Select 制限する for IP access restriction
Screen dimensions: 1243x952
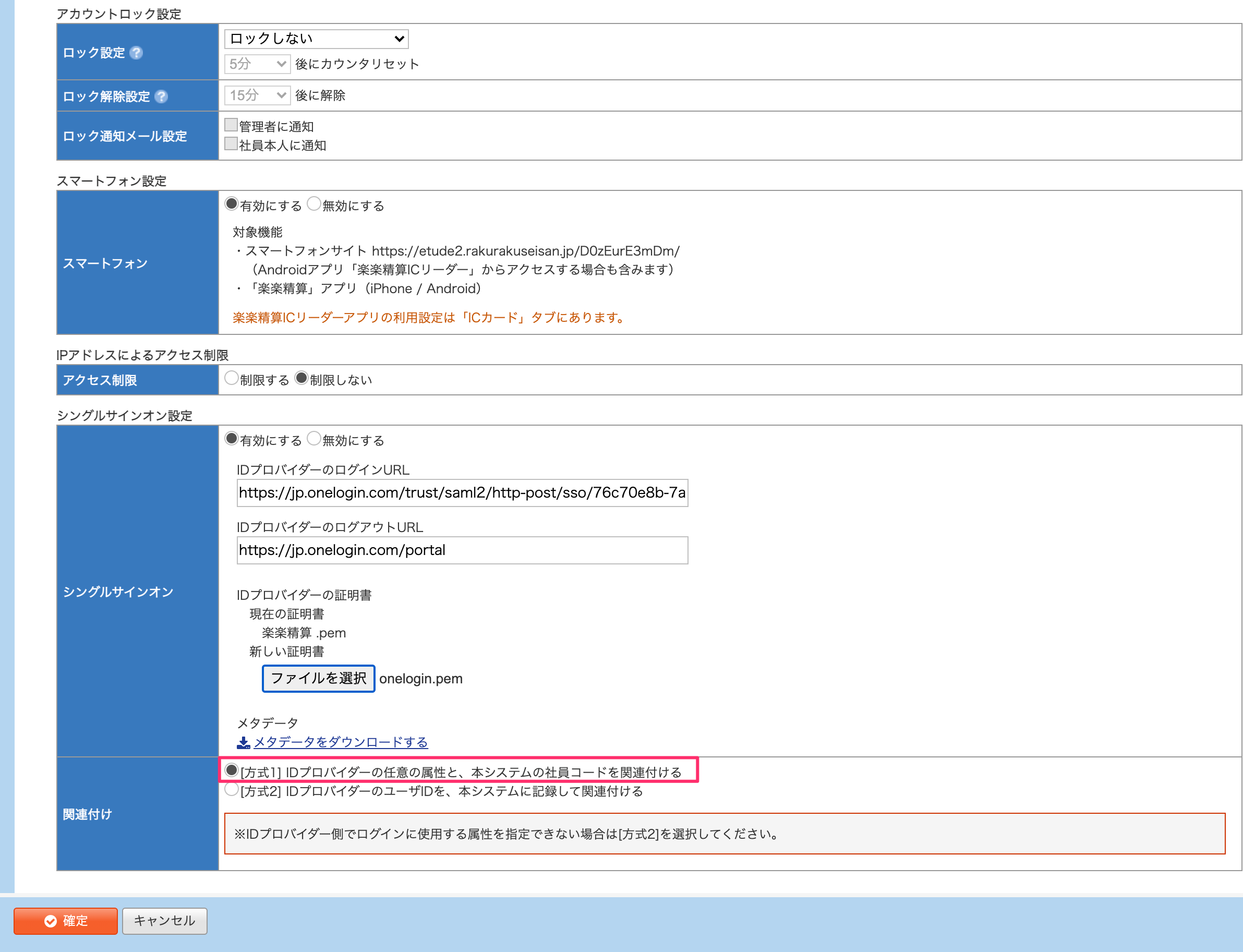tap(231, 378)
